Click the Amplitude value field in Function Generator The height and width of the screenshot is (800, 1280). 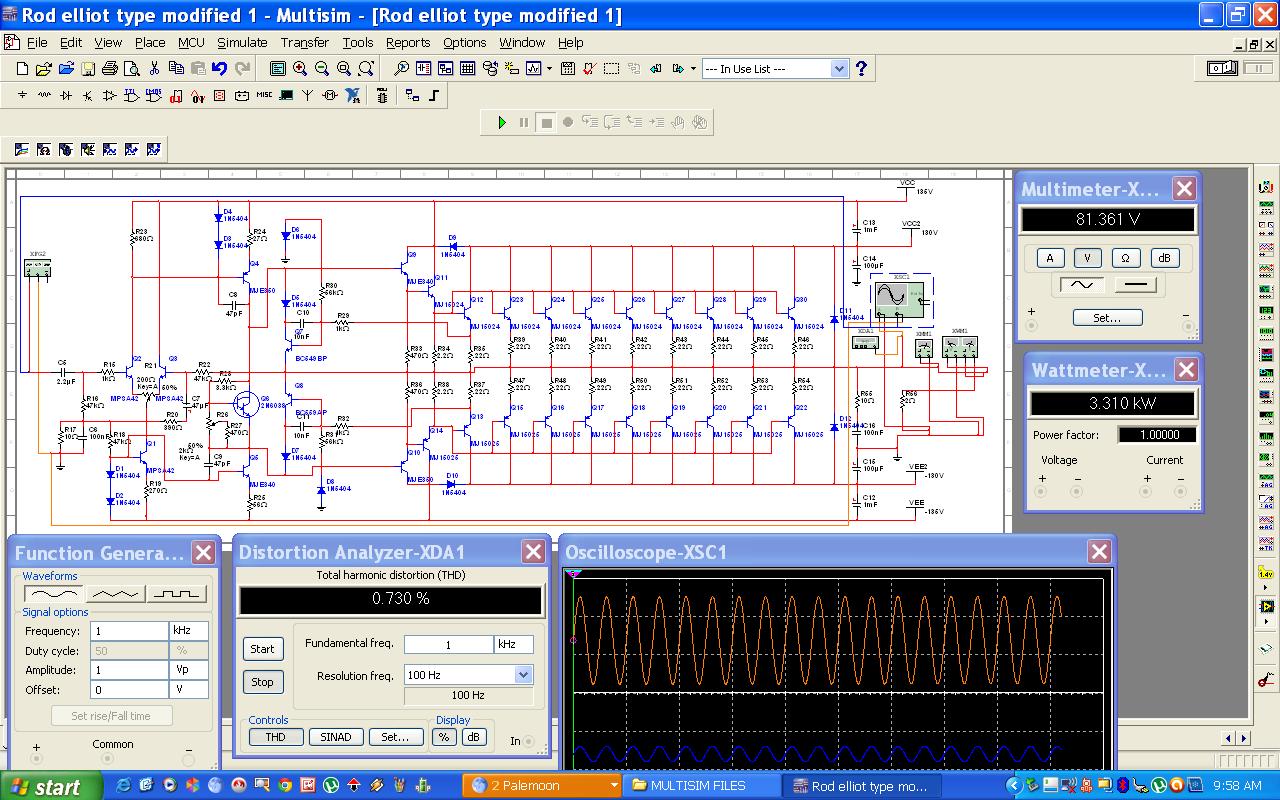tap(129, 670)
